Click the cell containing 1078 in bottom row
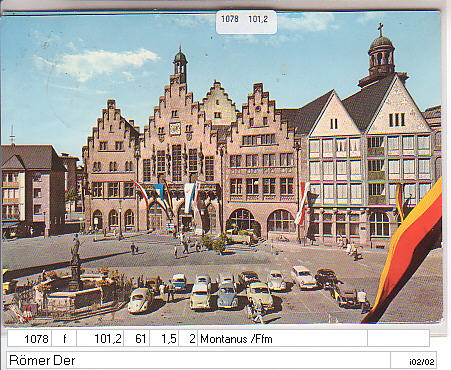Screen dimensions: 451x370 pyautogui.click(x=29, y=339)
